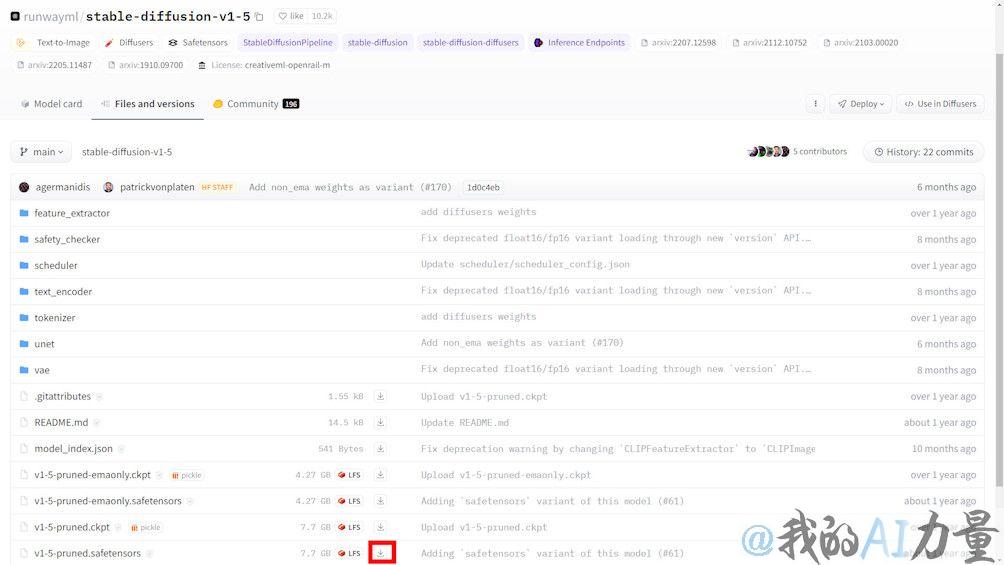Open the .gitattributes file
The height and width of the screenshot is (565, 1004).
pyautogui.click(x=63, y=397)
